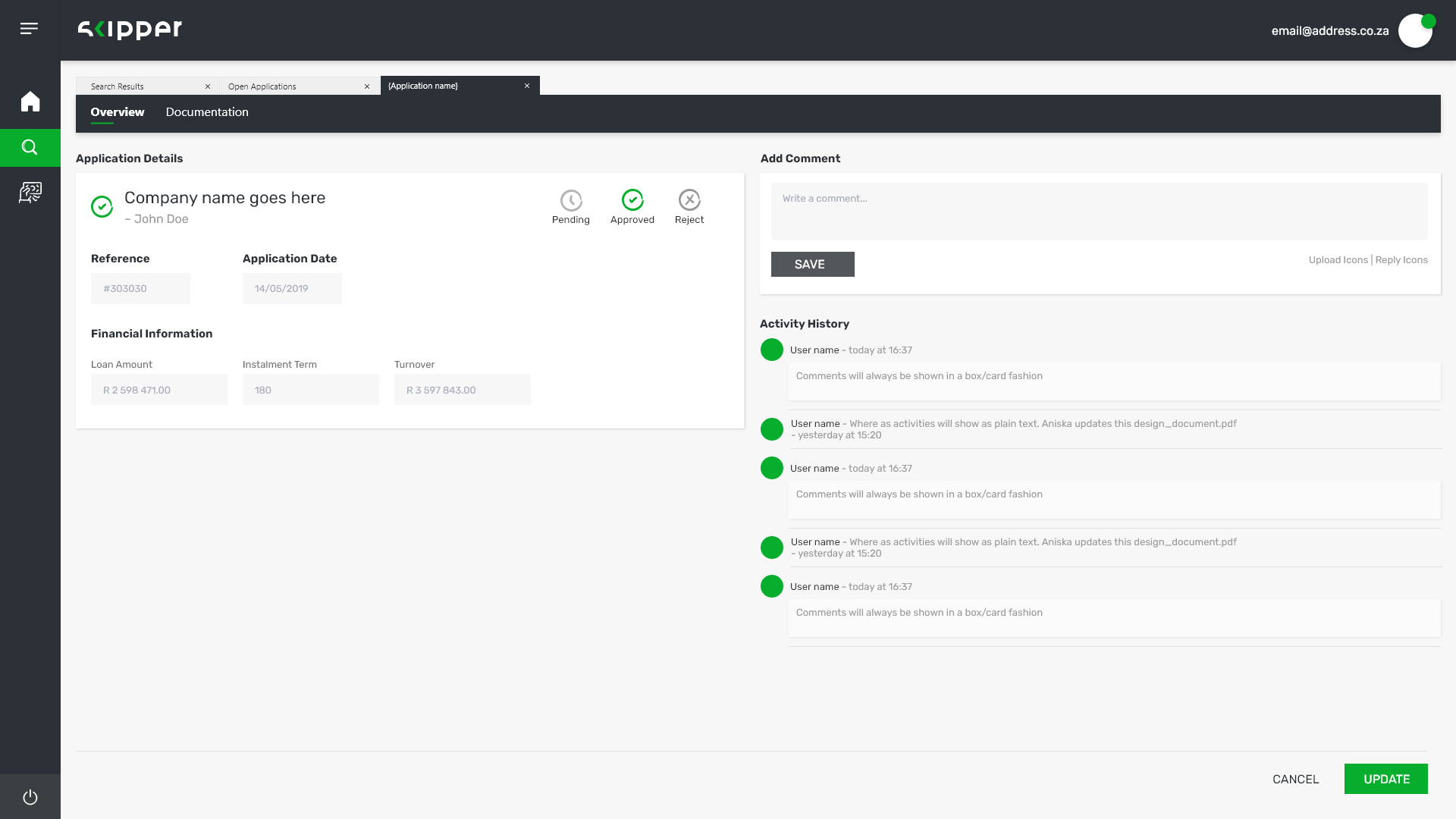The height and width of the screenshot is (819, 1456).
Task: Open the Search sidebar icon
Action: pyautogui.click(x=30, y=147)
